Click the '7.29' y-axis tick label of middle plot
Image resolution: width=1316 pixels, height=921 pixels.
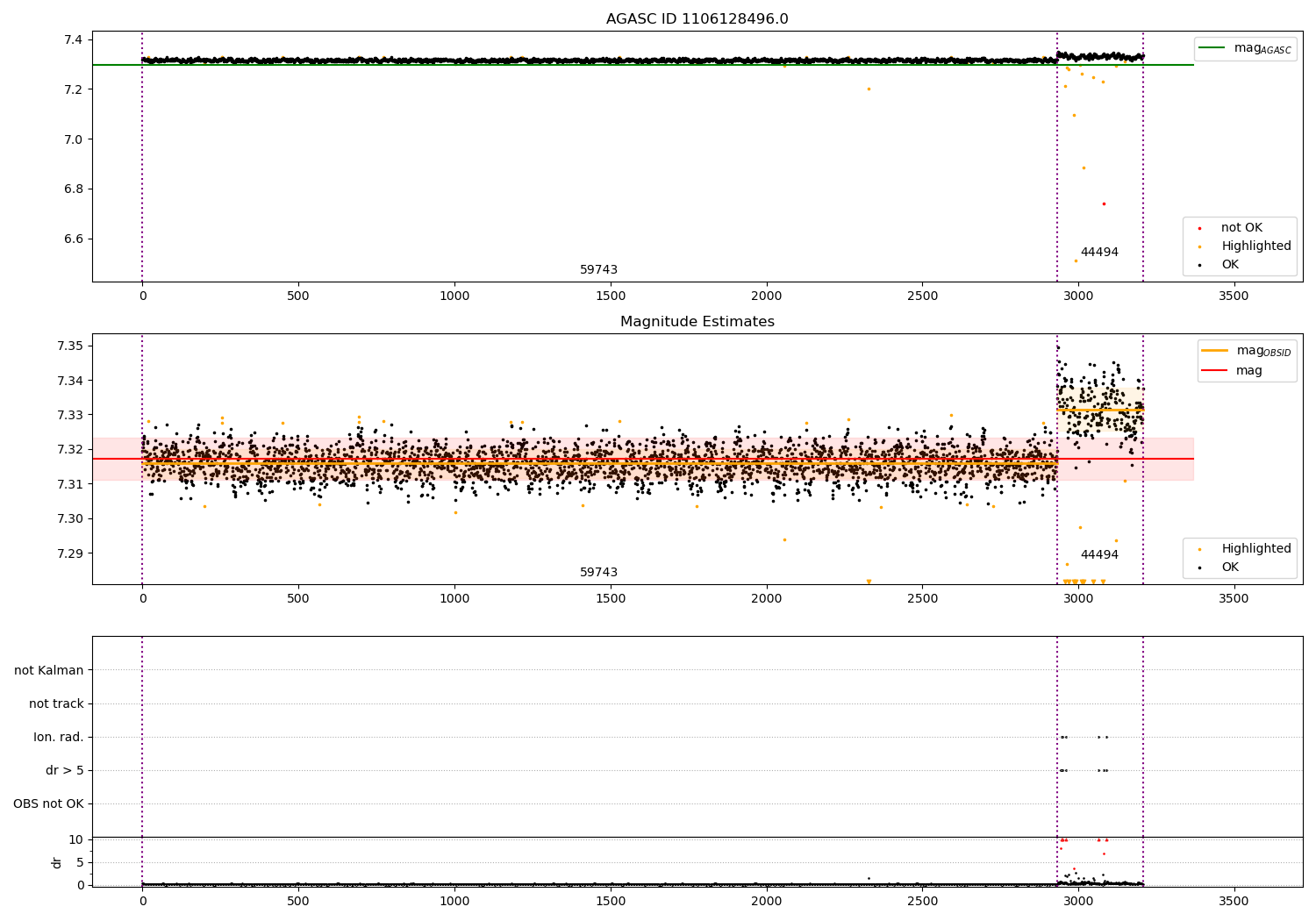coord(69,554)
